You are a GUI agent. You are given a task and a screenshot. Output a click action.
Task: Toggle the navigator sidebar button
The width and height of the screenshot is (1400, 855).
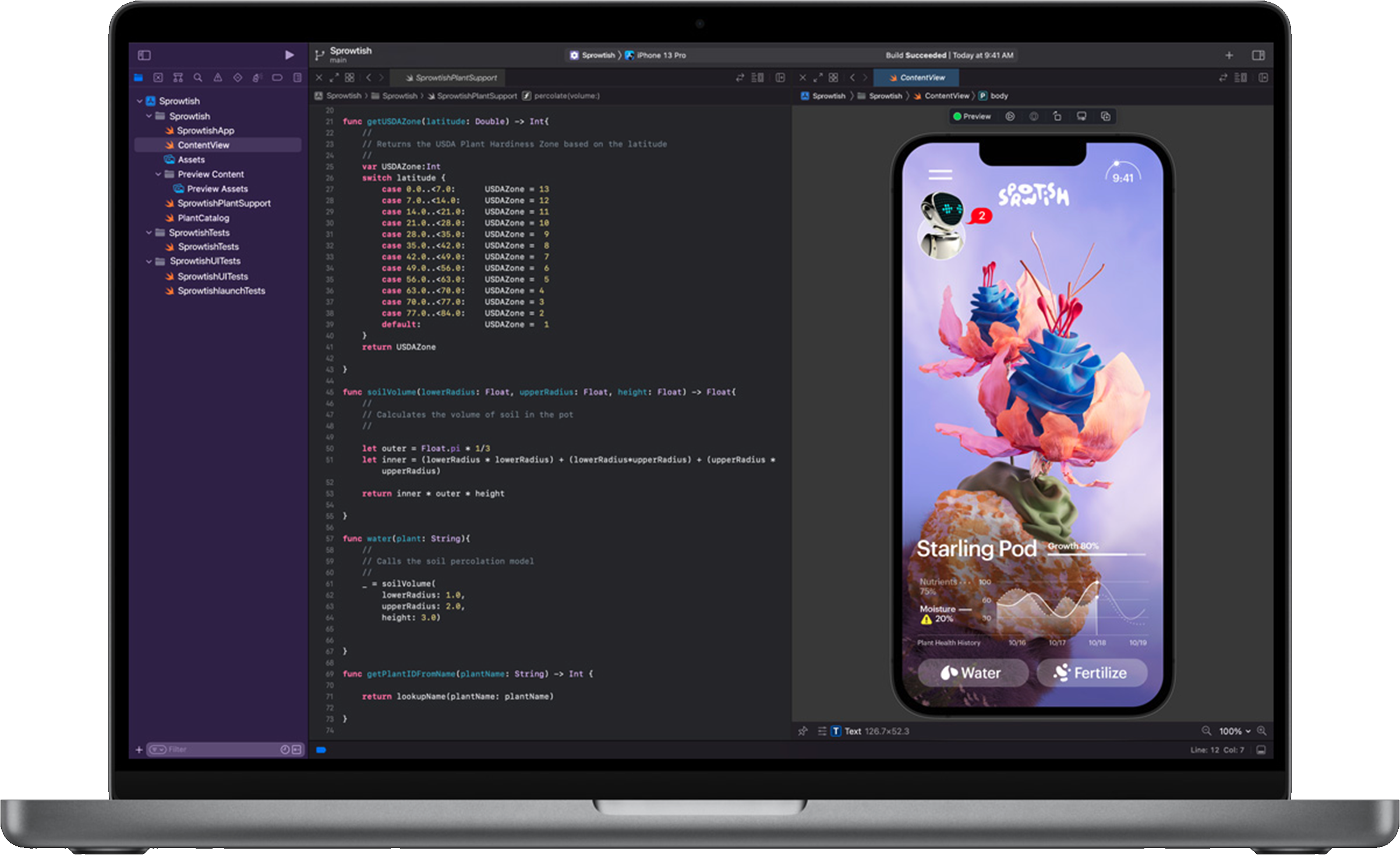(x=144, y=55)
